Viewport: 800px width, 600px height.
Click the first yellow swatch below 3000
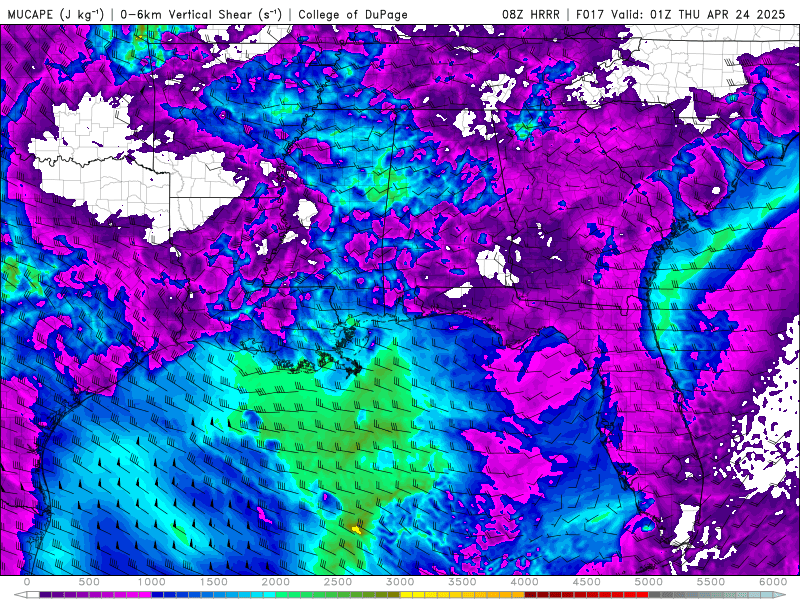[x=407, y=594]
